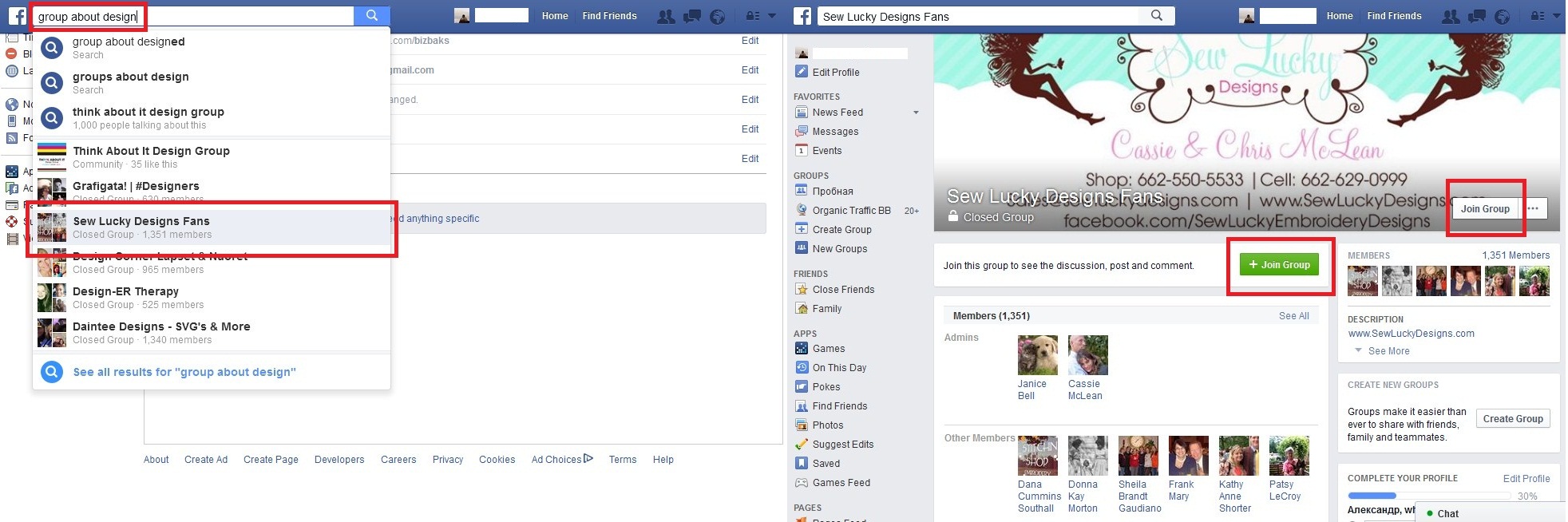Click the On This Day clock icon

(802, 368)
